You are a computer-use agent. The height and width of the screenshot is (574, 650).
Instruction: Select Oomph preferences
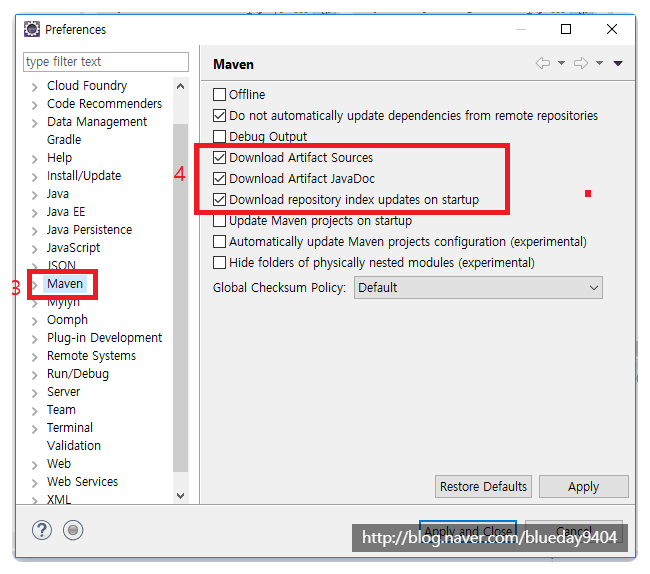(67, 320)
